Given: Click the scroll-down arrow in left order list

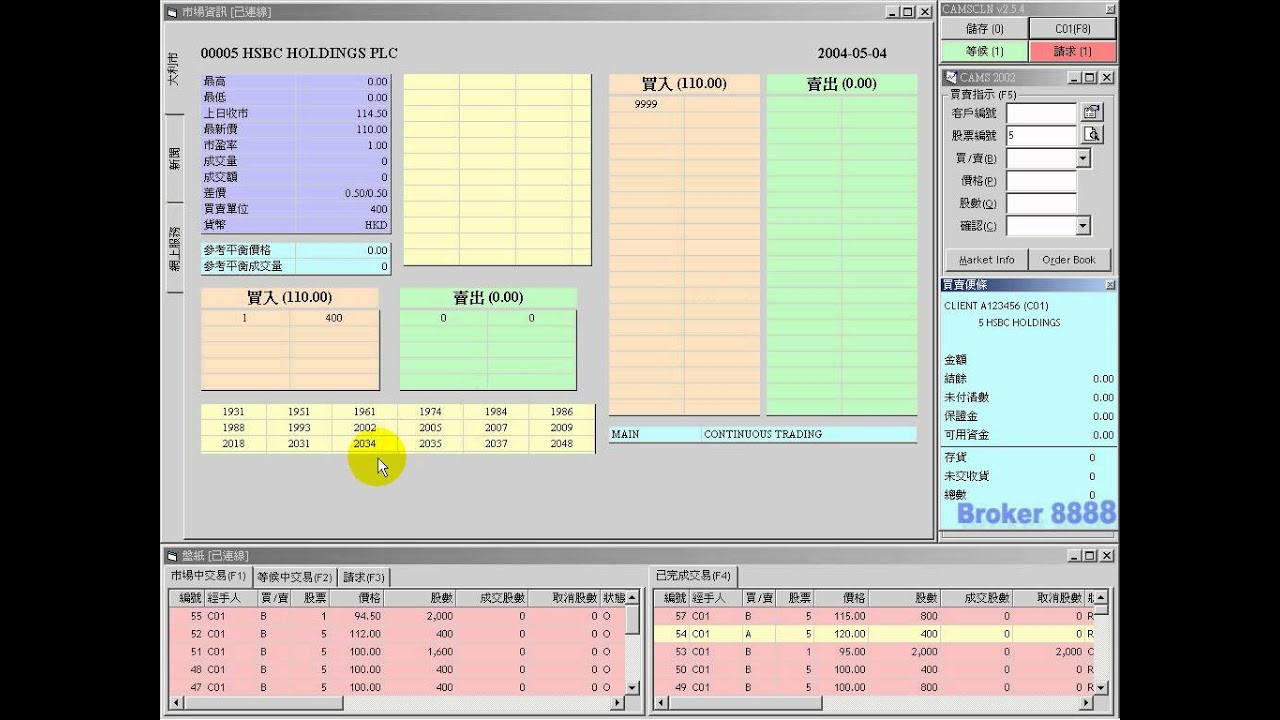Looking at the screenshot, I should click(632, 687).
